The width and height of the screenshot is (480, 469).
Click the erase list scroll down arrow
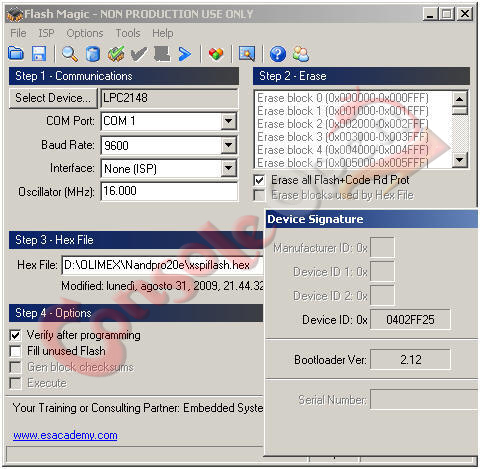pos(460,160)
